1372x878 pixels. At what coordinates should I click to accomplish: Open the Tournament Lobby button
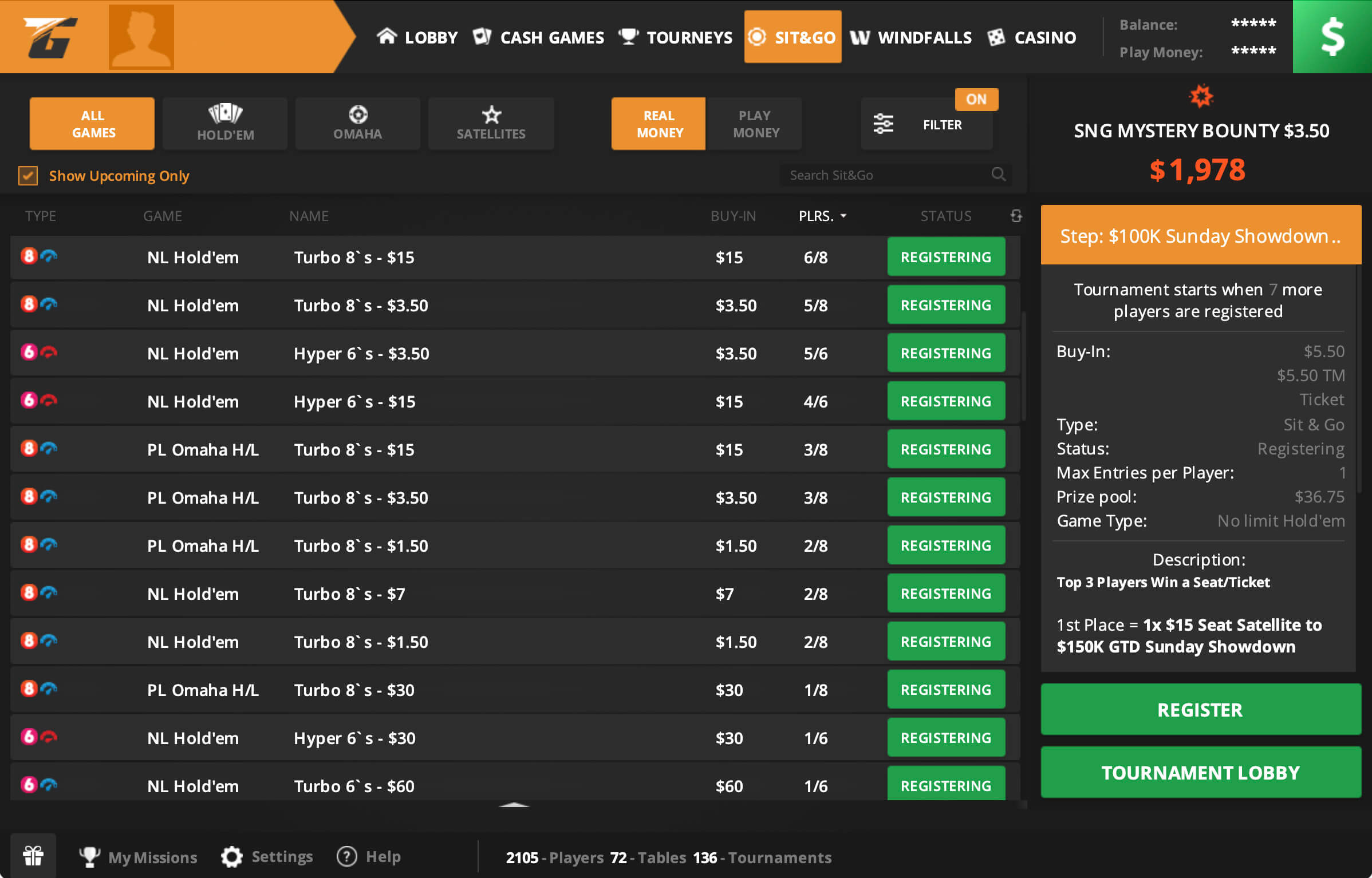[x=1200, y=772]
